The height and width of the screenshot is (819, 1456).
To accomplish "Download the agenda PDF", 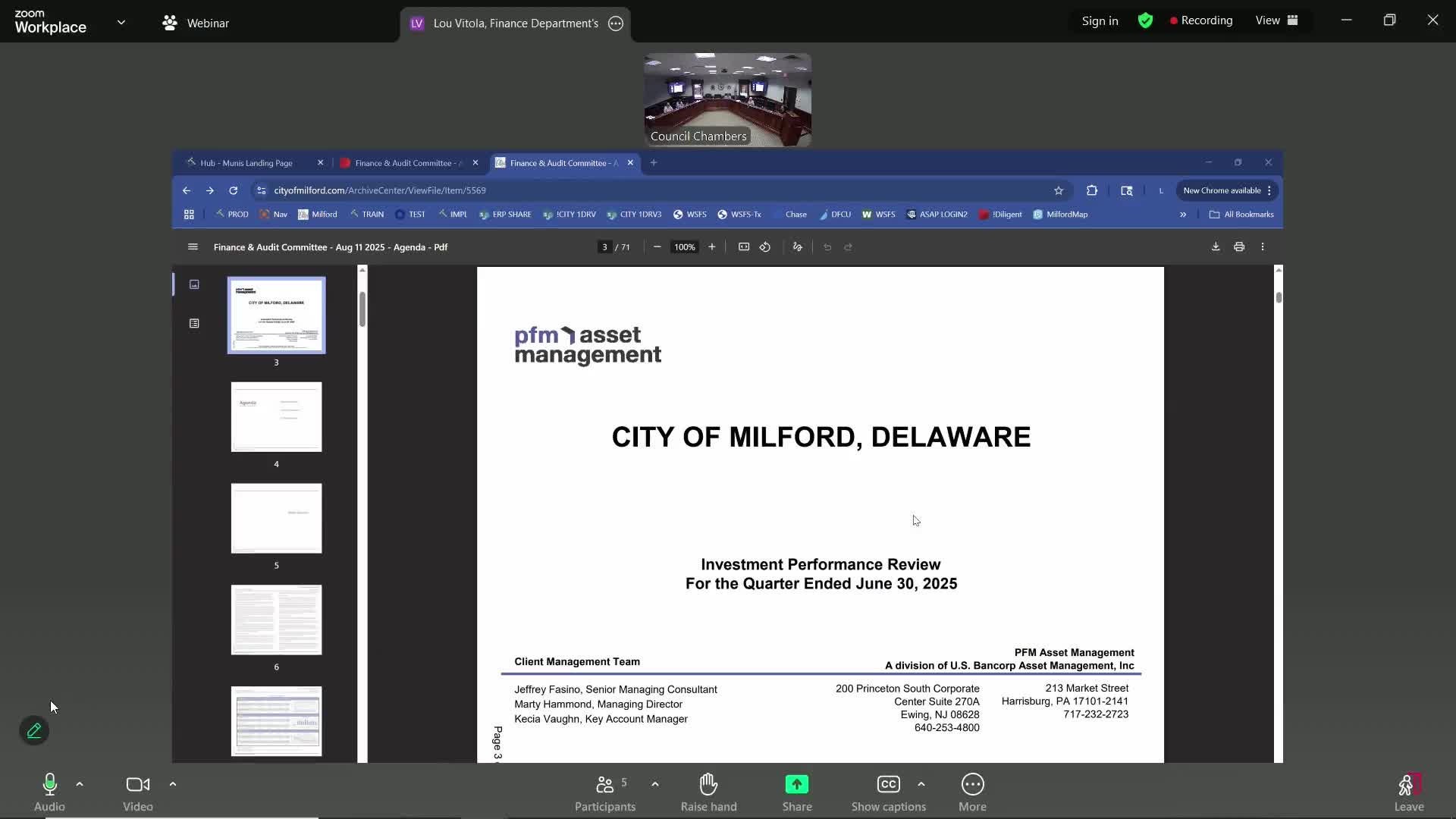I will 1216,246.
